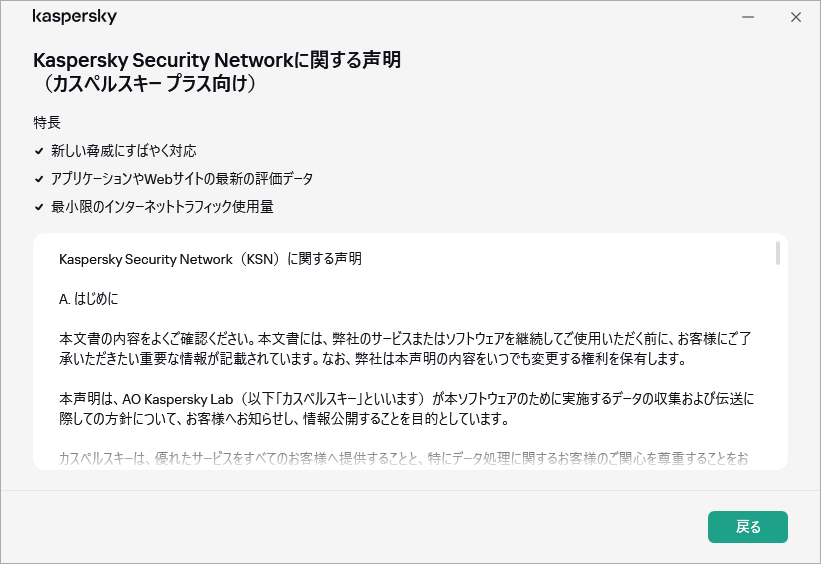Click the A. はじめに section heading

point(89,299)
